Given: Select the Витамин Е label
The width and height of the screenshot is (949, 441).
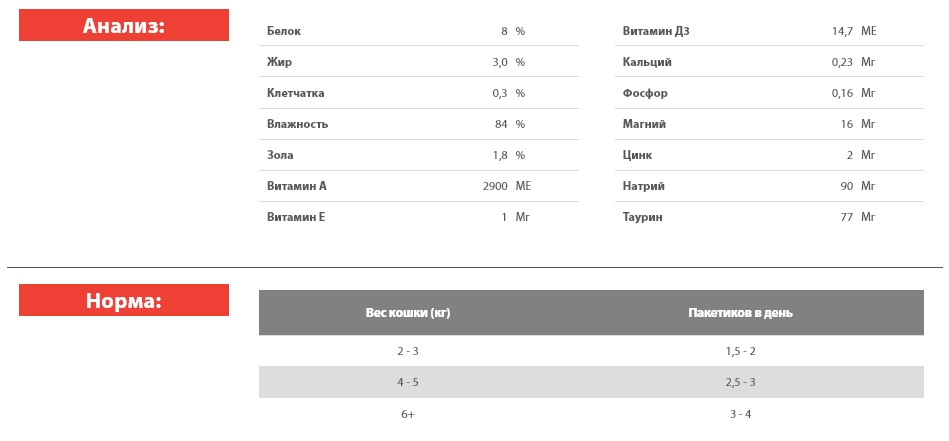Looking at the screenshot, I should (296, 217).
